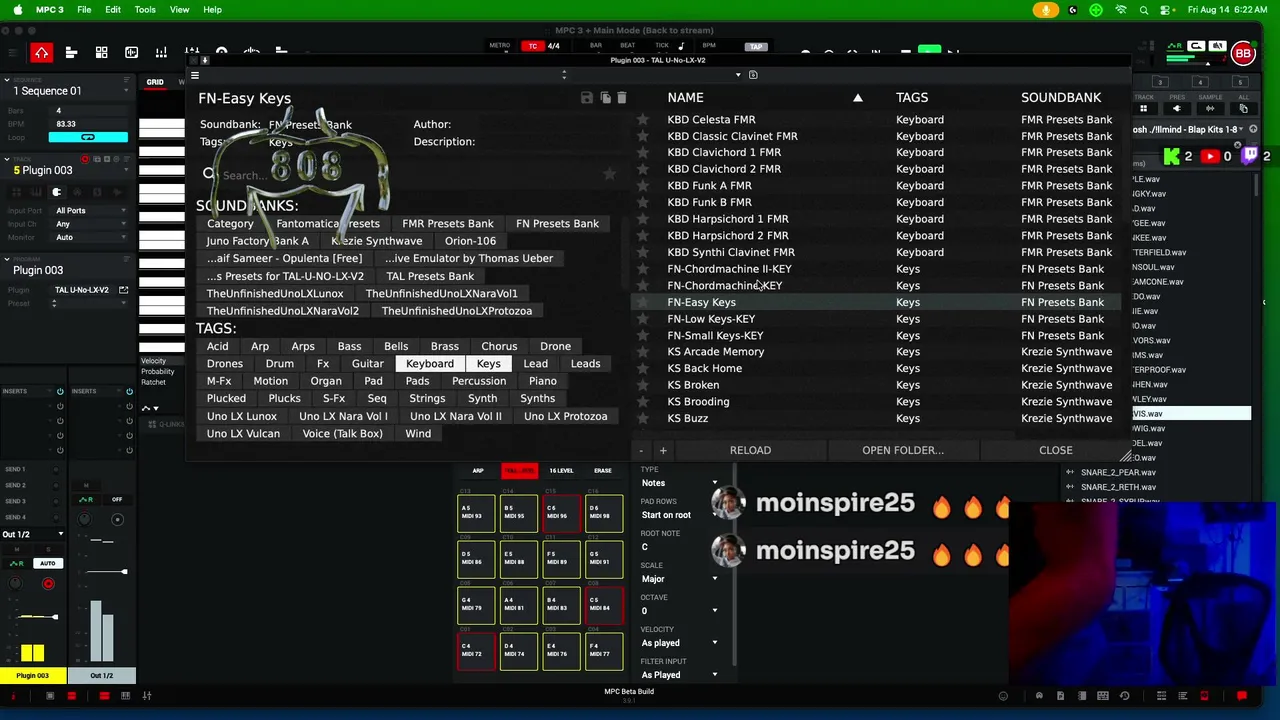Open the Edit menu
Viewport: 1280px width, 720px height.
point(113,10)
